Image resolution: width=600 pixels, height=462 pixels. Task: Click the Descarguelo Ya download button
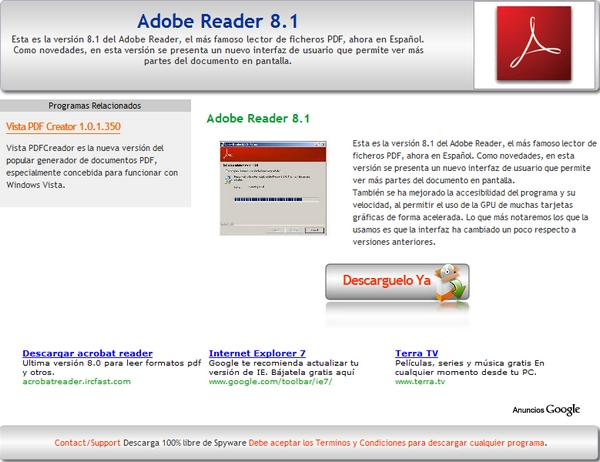point(397,282)
